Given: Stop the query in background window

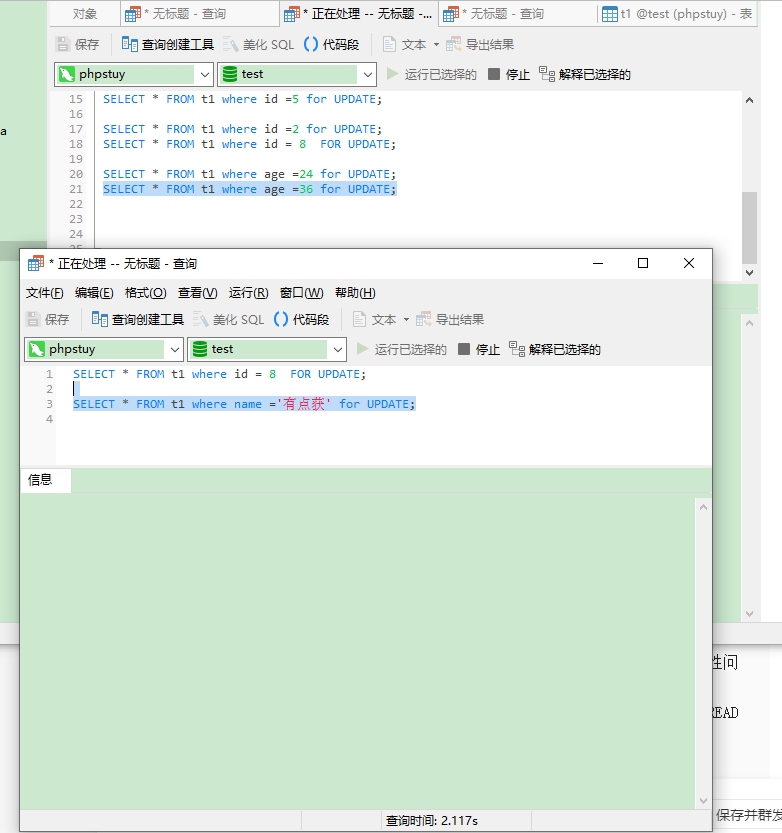Looking at the screenshot, I should (509, 74).
